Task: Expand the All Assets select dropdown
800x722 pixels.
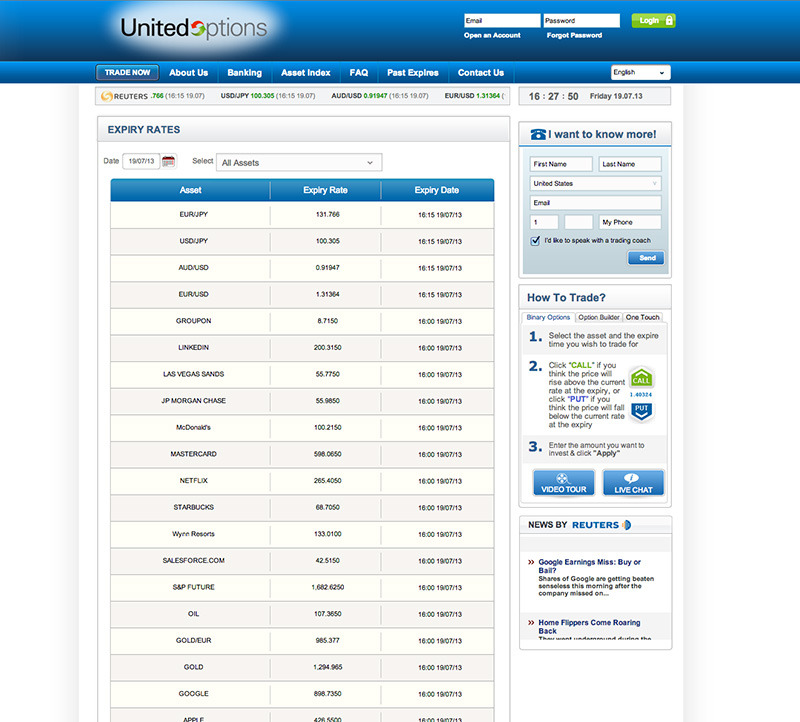Action: (299, 163)
